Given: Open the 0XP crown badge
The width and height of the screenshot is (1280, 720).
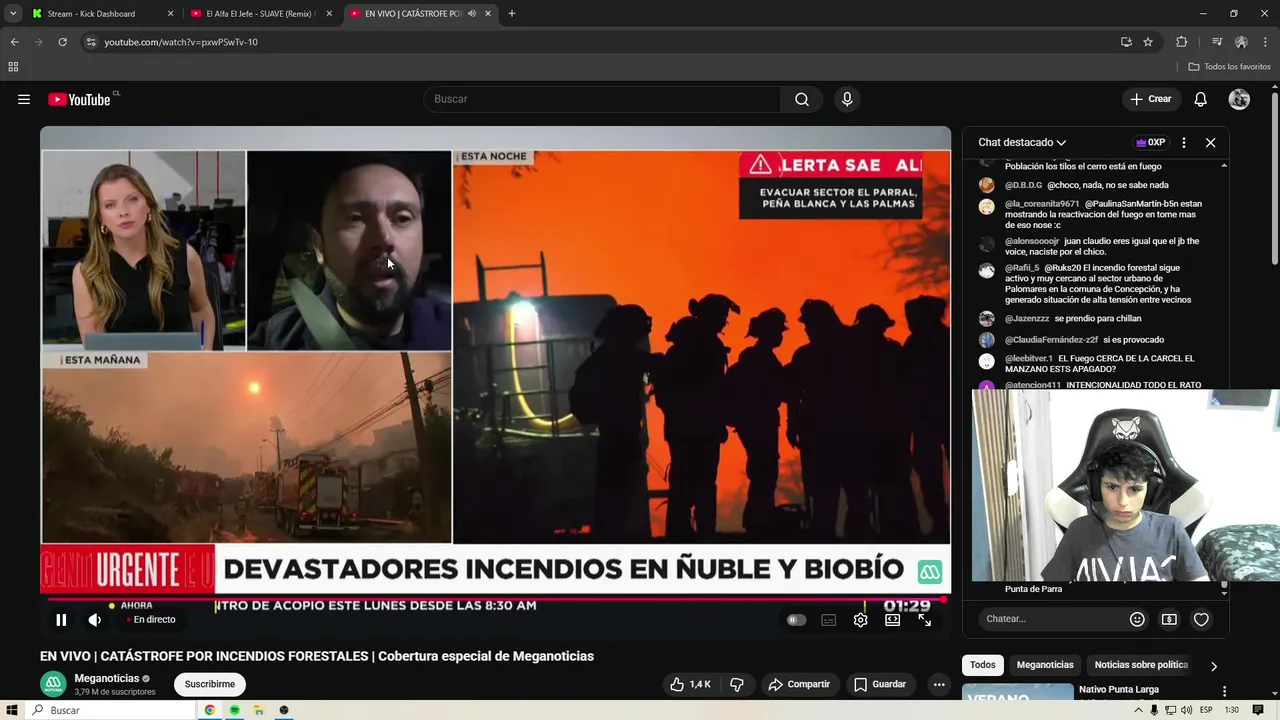Looking at the screenshot, I should point(1151,142).
